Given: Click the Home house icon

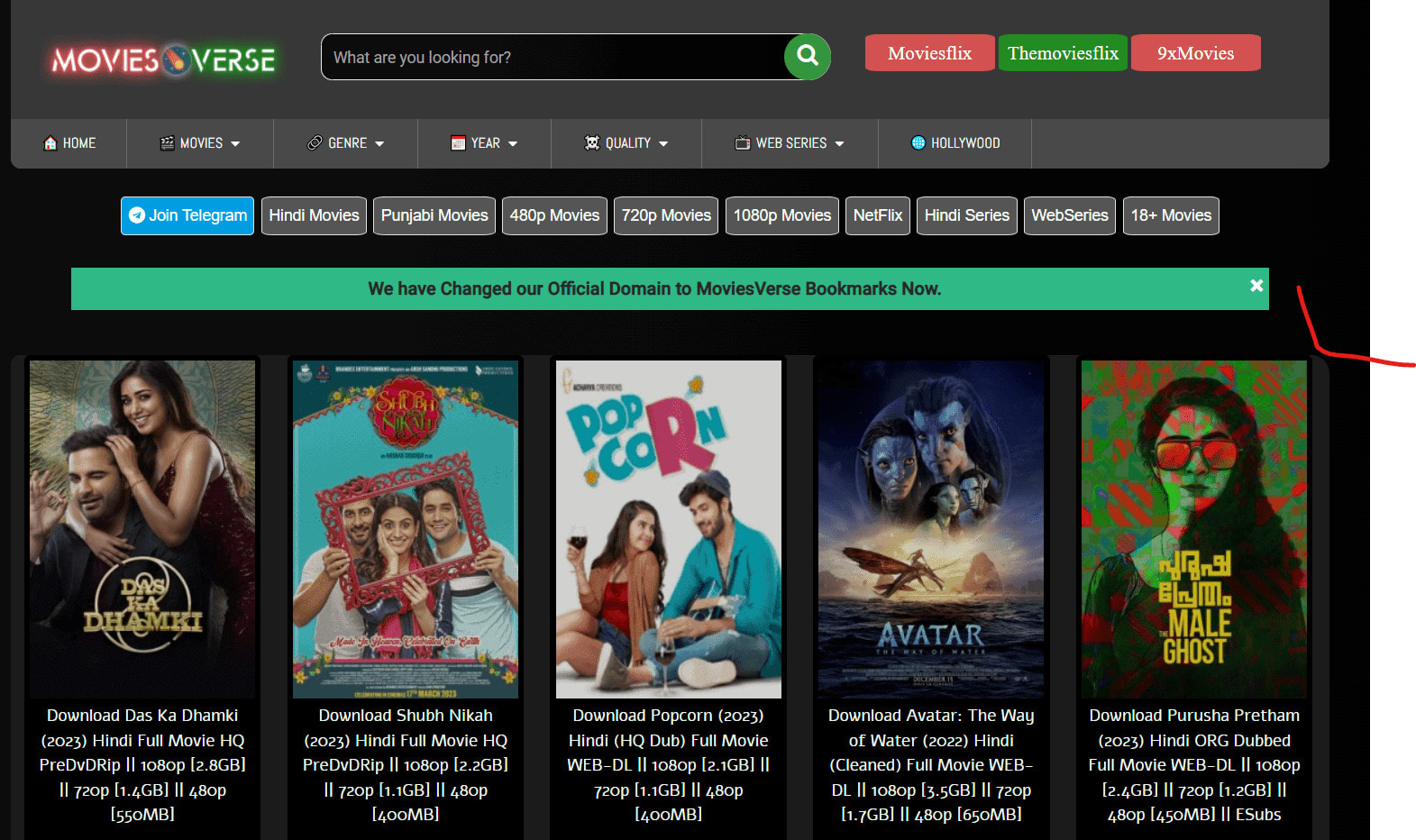Looking at the screenshot, I should (50, 143).
